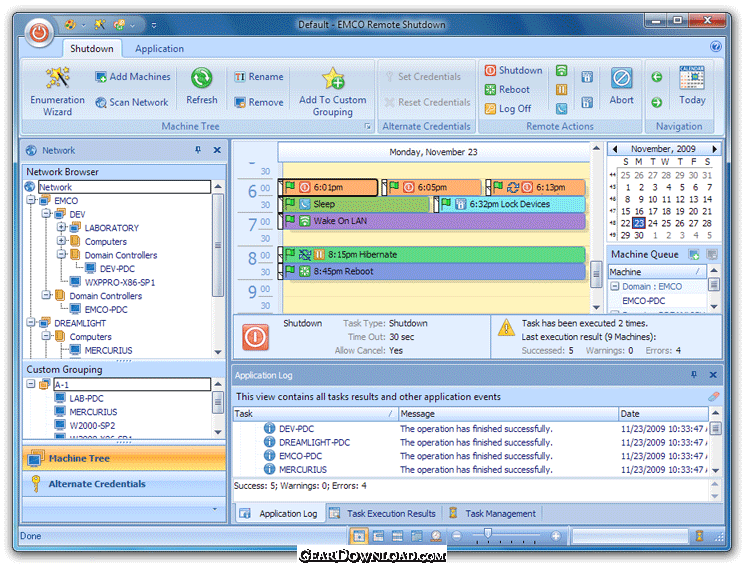
Task: Open Today calendar navigation icon
Action: [x=692, y=78]
